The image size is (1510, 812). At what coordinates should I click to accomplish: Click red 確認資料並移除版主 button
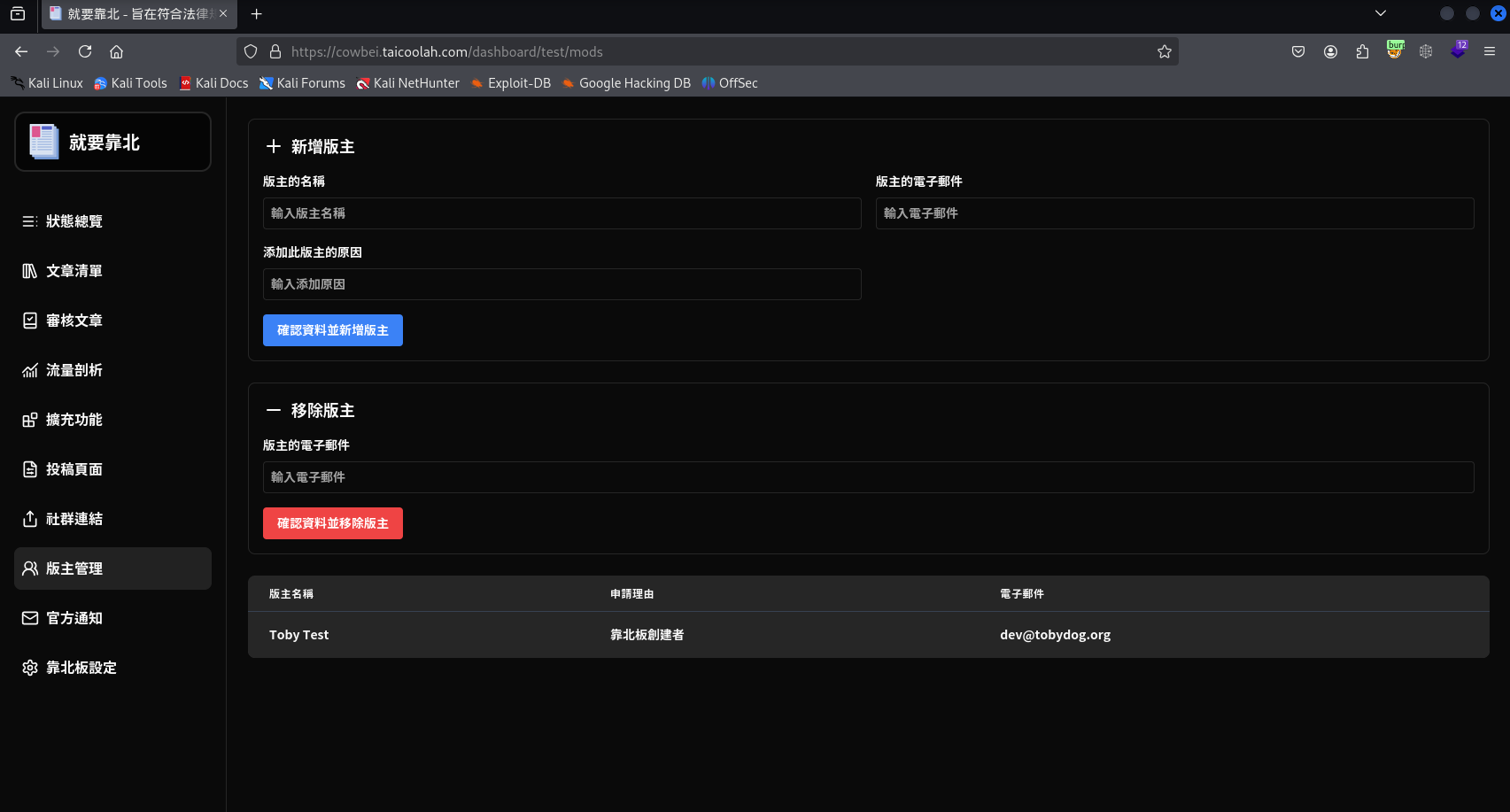333,523
